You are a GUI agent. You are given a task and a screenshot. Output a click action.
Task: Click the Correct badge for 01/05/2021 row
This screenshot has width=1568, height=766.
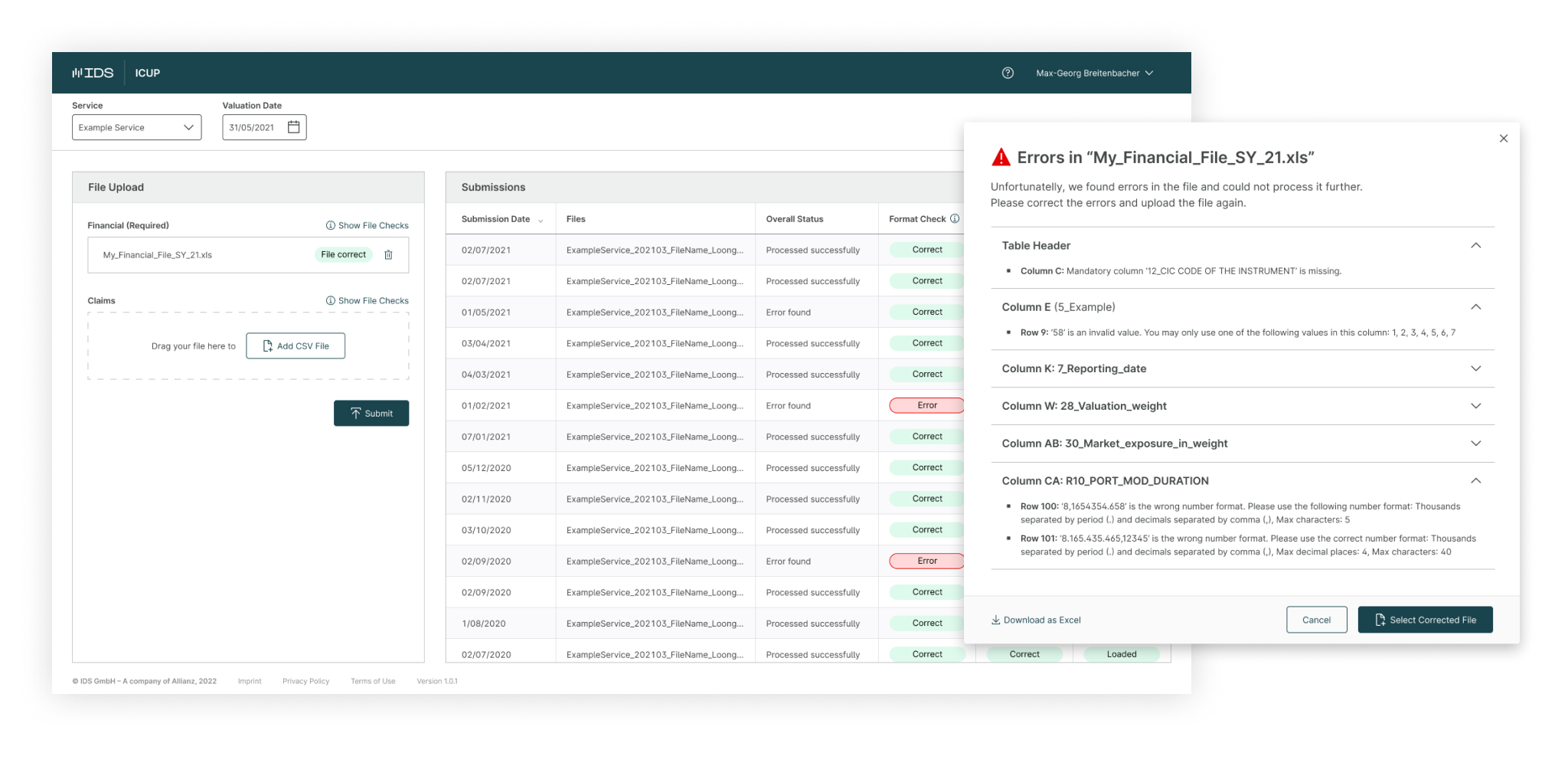click(927, 312)
